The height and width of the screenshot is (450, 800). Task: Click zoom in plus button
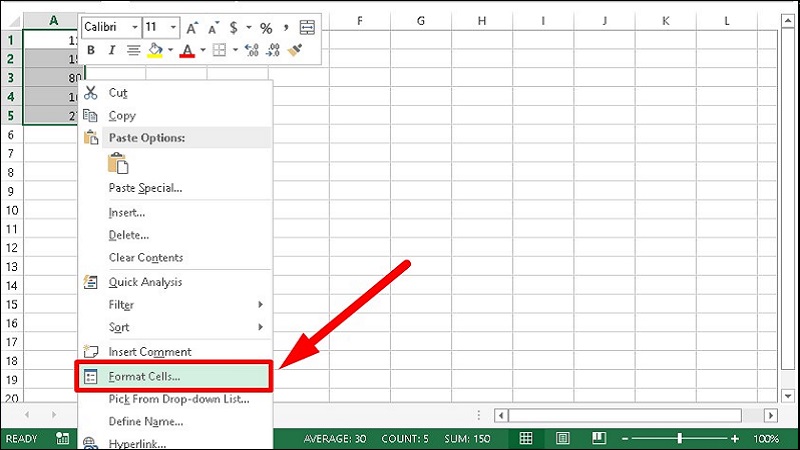pyautogui.click(x=735, y=439)
